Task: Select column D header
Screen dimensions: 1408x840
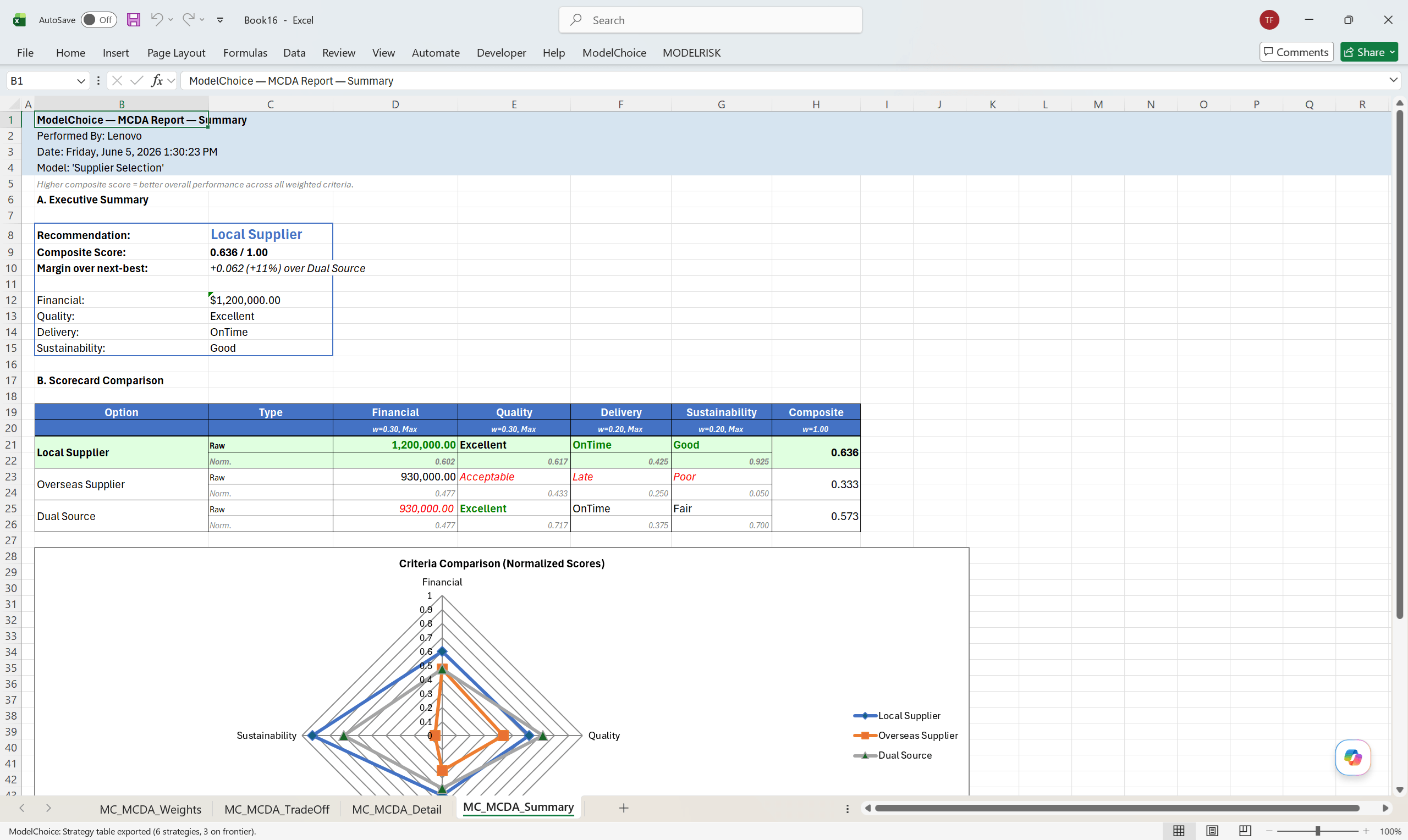Action: (x=395, y=104)
